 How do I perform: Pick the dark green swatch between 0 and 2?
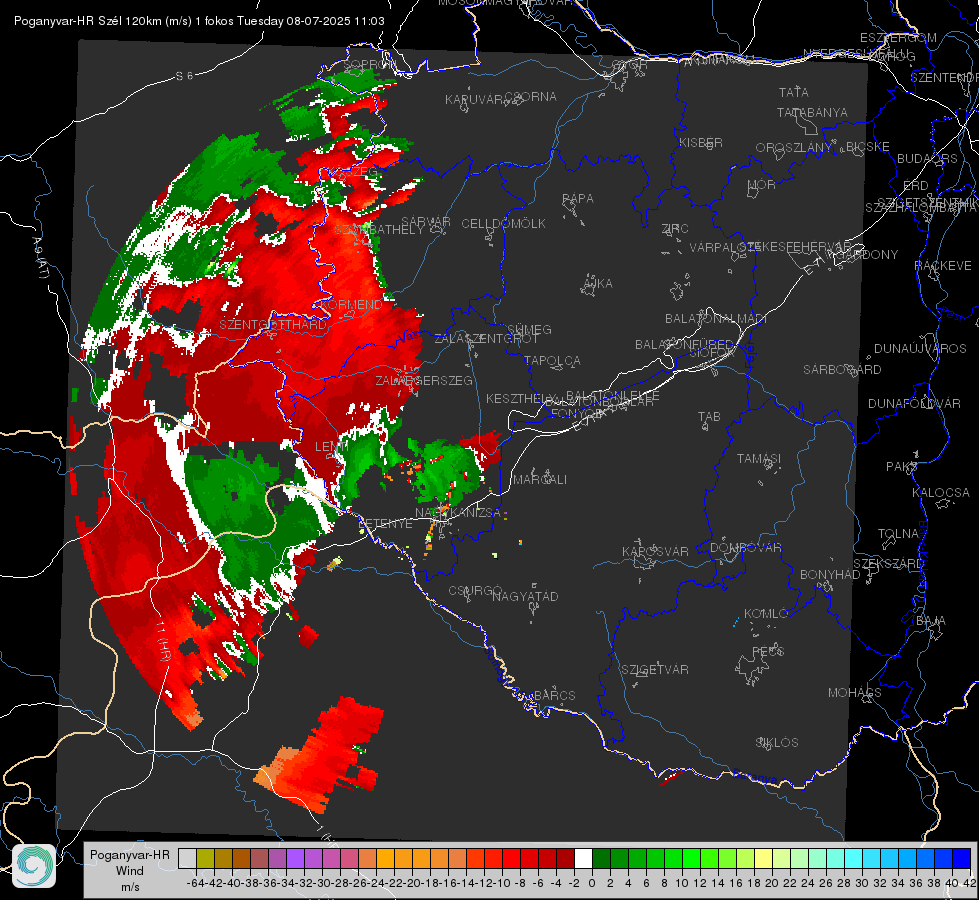point(601,858)
